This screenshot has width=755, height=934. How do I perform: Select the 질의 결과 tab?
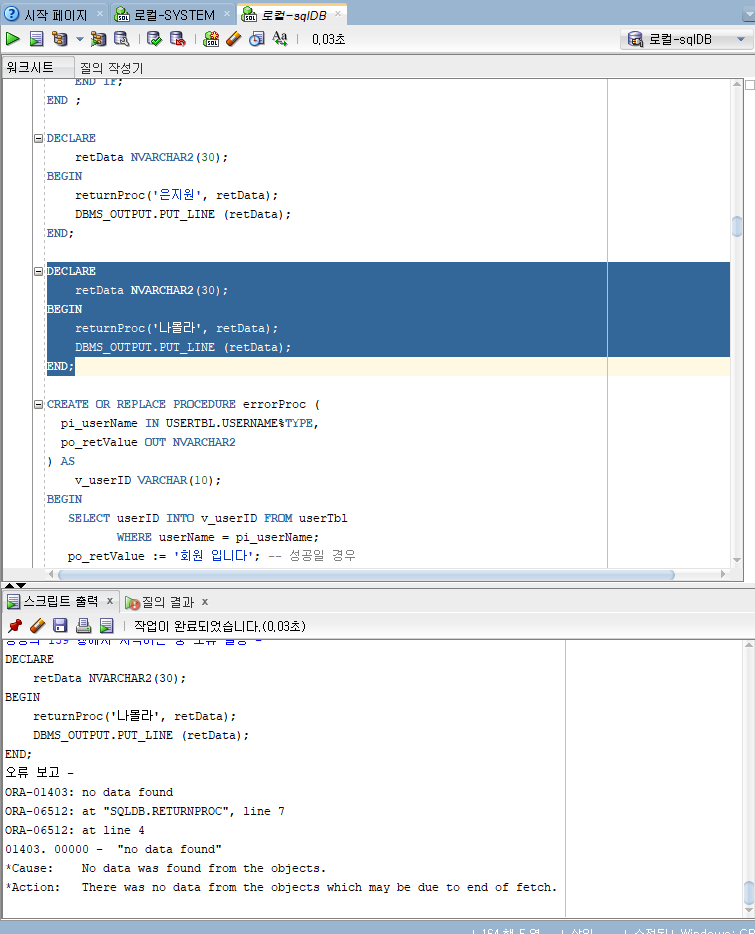point(167,602)
